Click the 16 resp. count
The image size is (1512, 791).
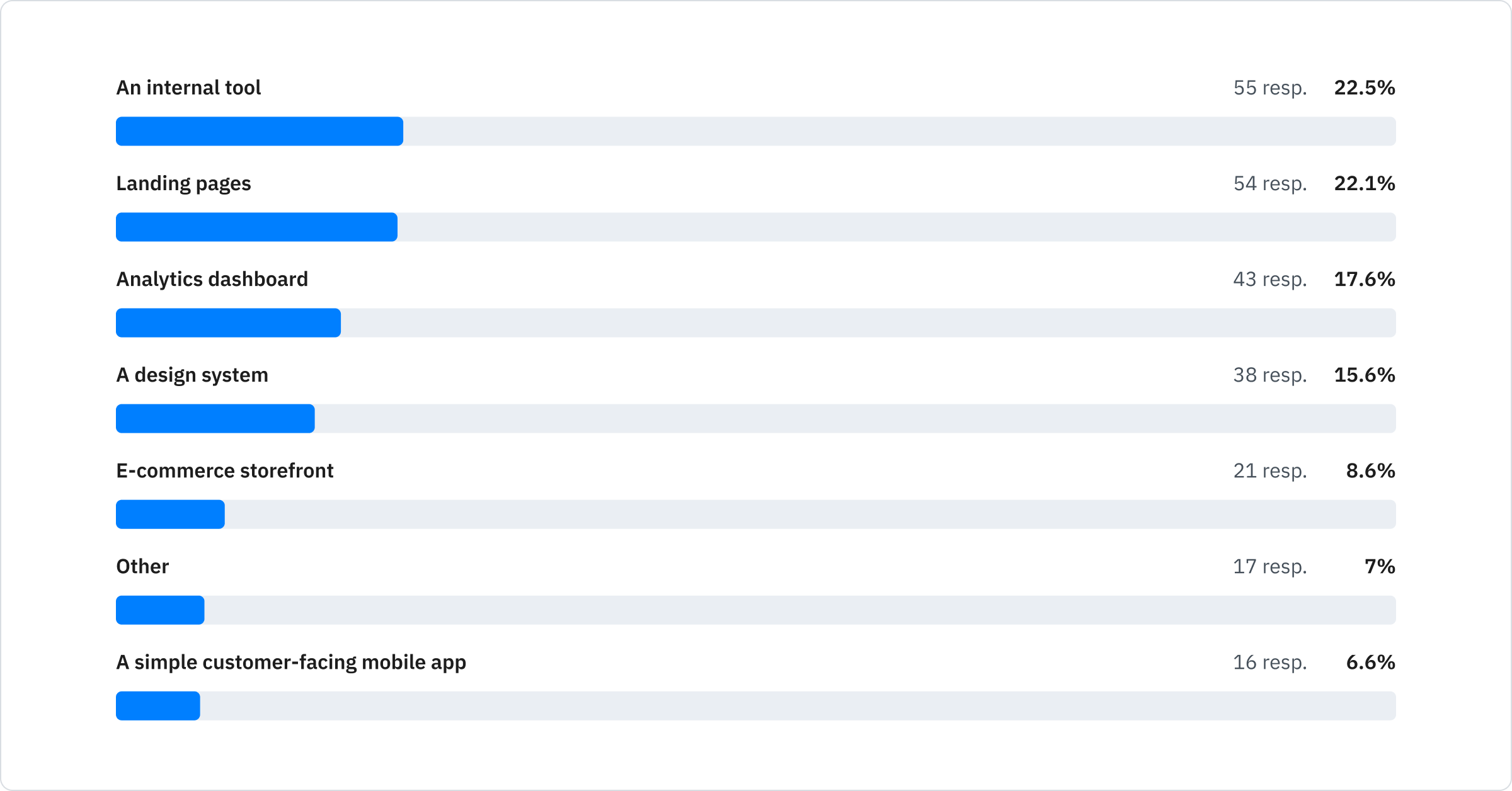coord(1269,662)
